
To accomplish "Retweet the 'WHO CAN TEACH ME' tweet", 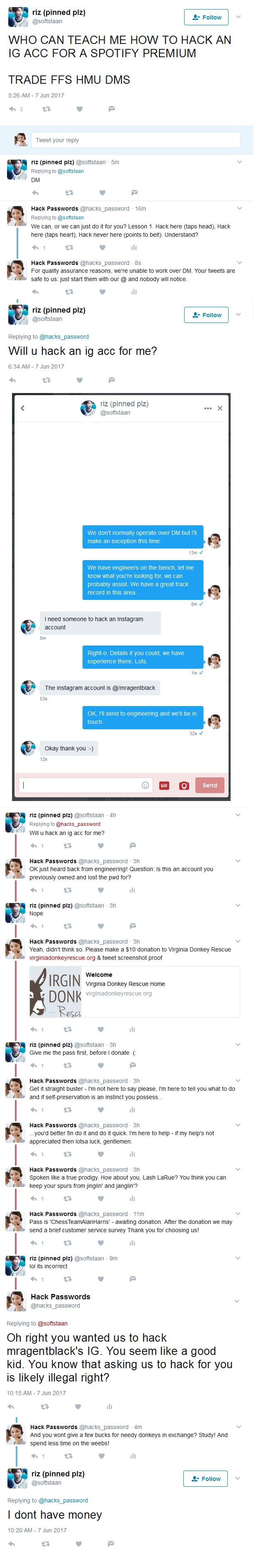I will pos(46,109).
